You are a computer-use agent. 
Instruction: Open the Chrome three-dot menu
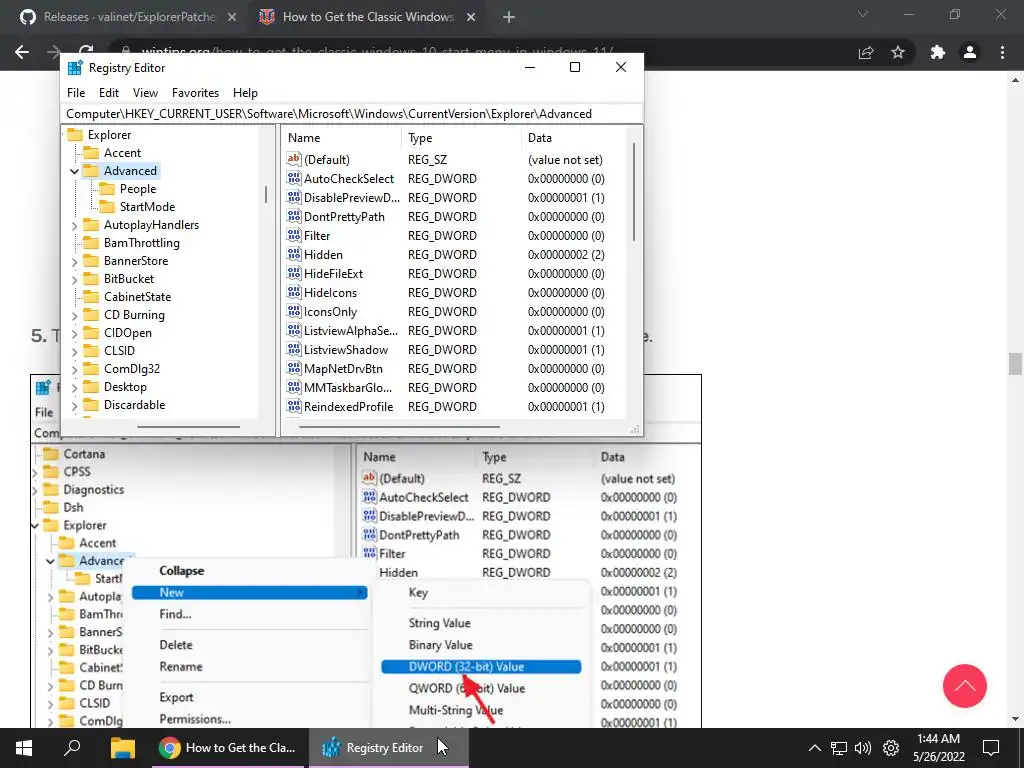(x=1002, y=52)
